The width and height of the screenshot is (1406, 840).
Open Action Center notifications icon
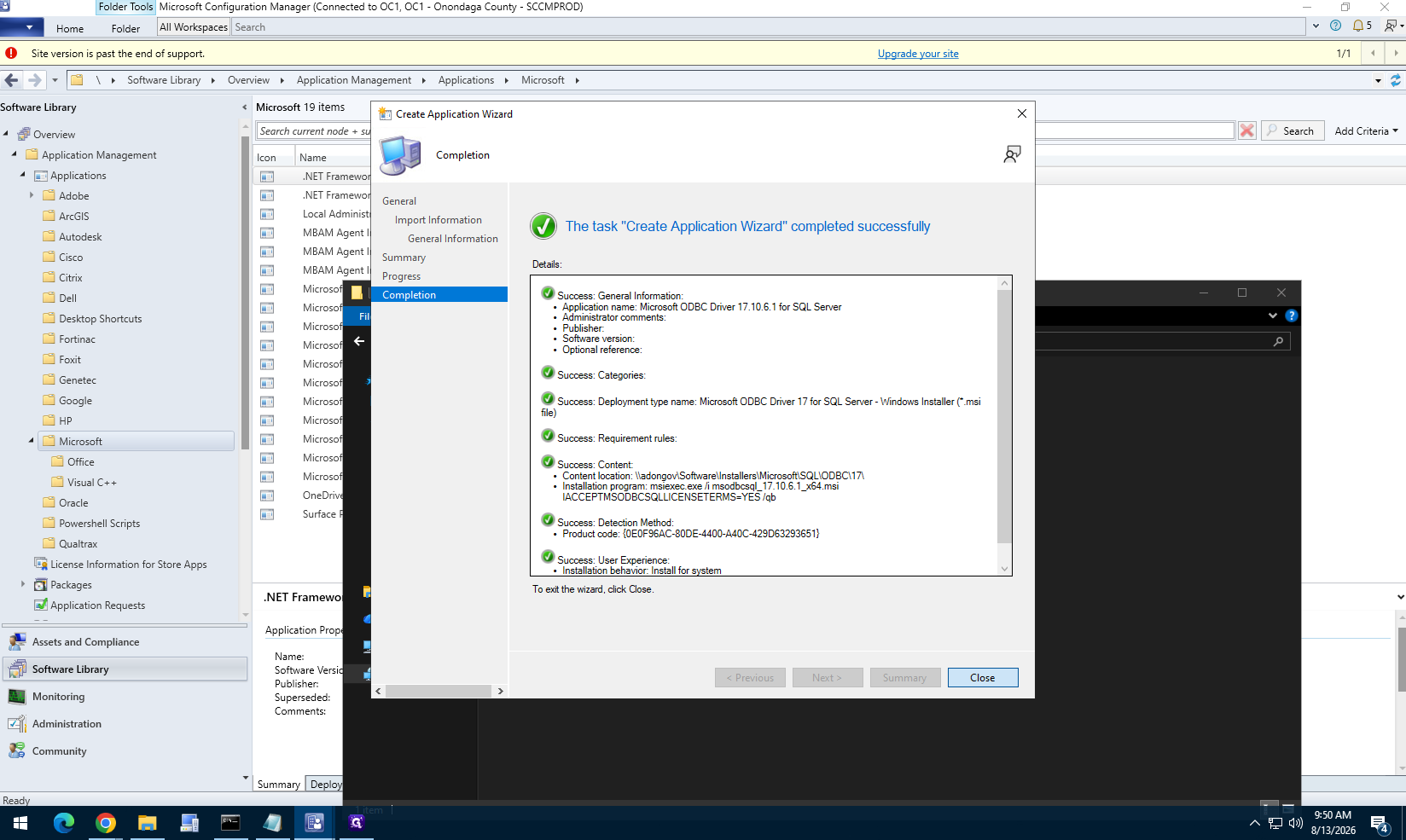click(1381, 824)
